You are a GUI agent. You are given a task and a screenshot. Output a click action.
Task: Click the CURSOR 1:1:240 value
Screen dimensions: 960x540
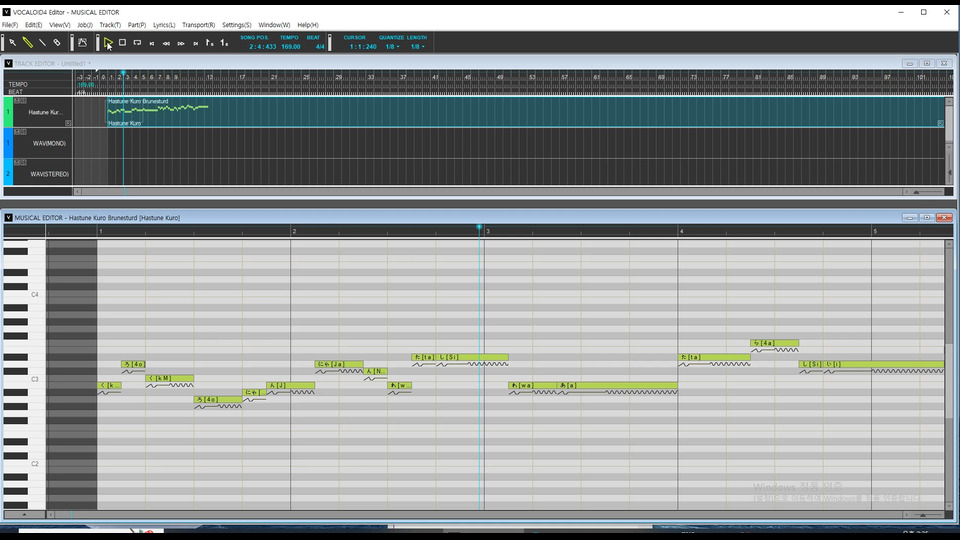(x=363, y=47)
